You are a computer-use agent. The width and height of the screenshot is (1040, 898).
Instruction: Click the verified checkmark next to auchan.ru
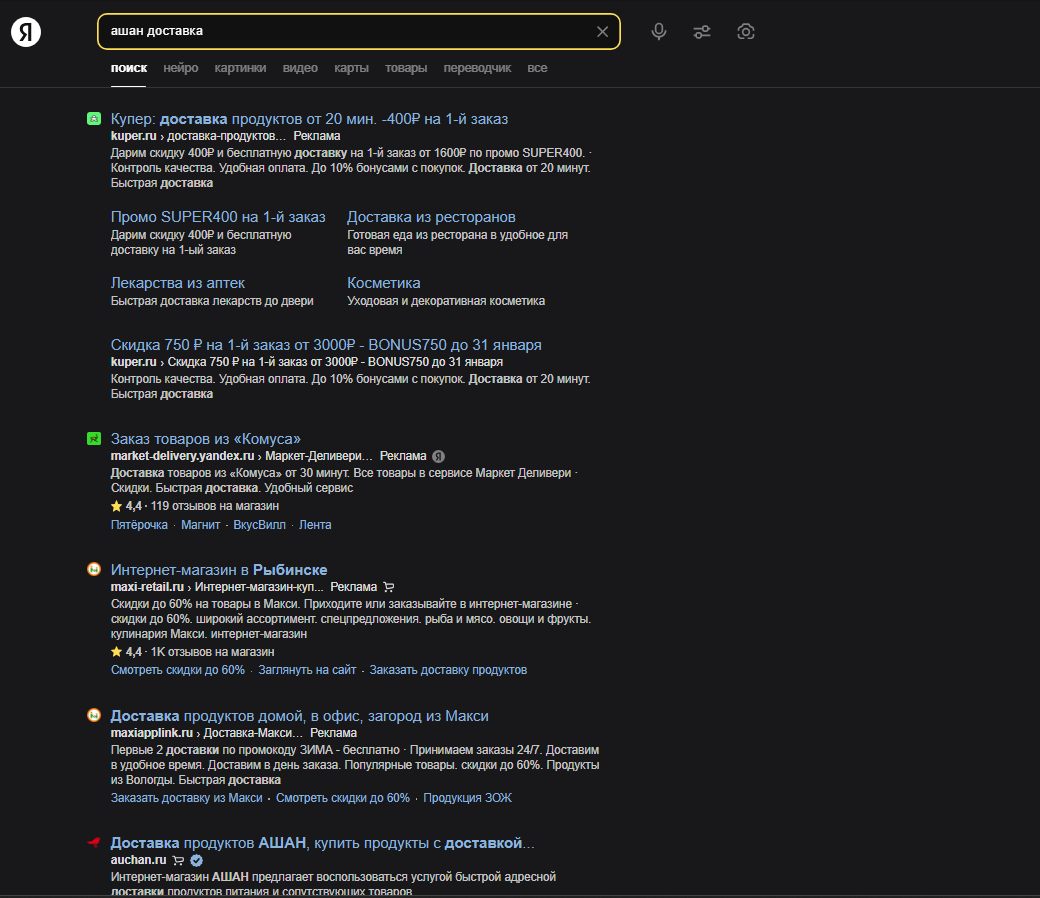[x=196, y=860]
